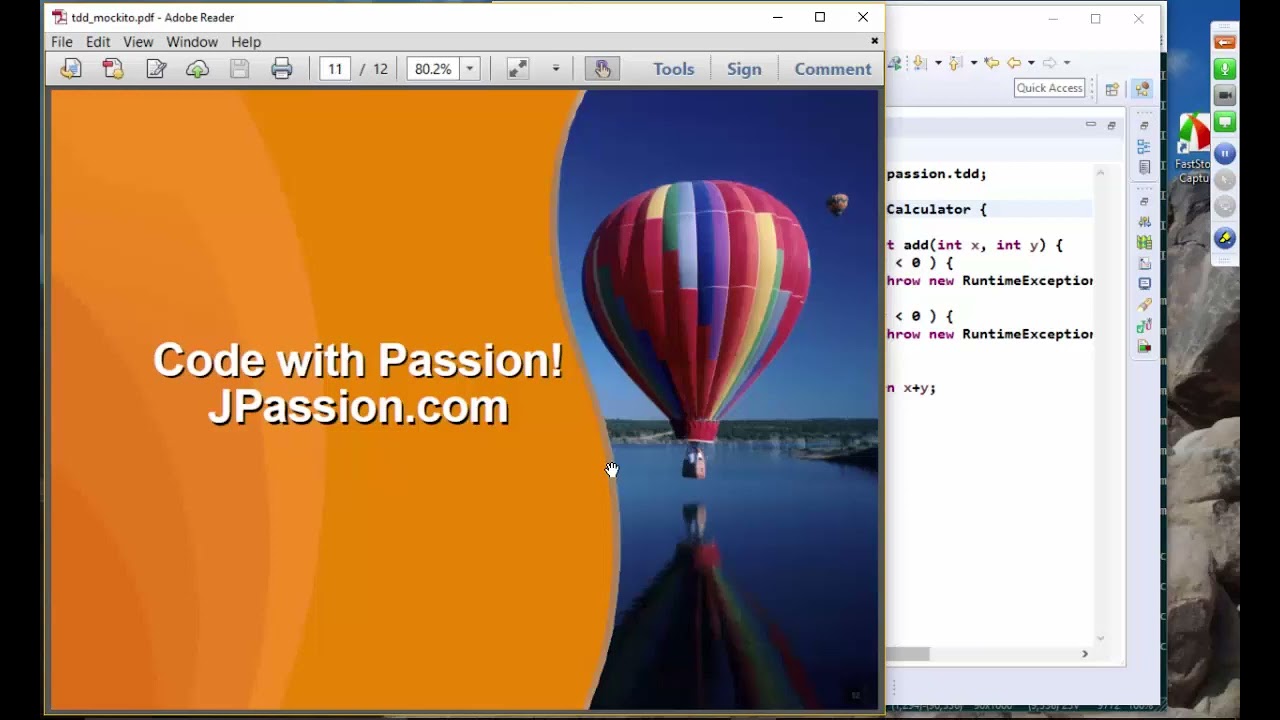Open the Next Annotation dropdown arrow
Viewport: 1280px width, 720px height.
(938, 63)
